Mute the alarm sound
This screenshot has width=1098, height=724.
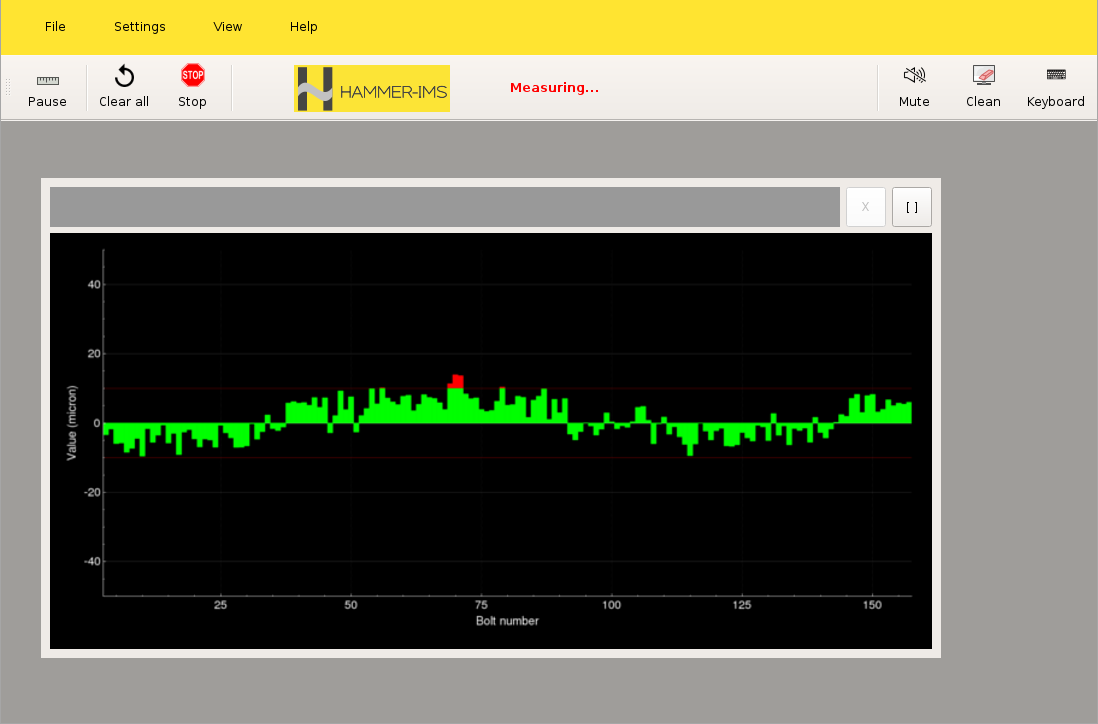(913, 88)
